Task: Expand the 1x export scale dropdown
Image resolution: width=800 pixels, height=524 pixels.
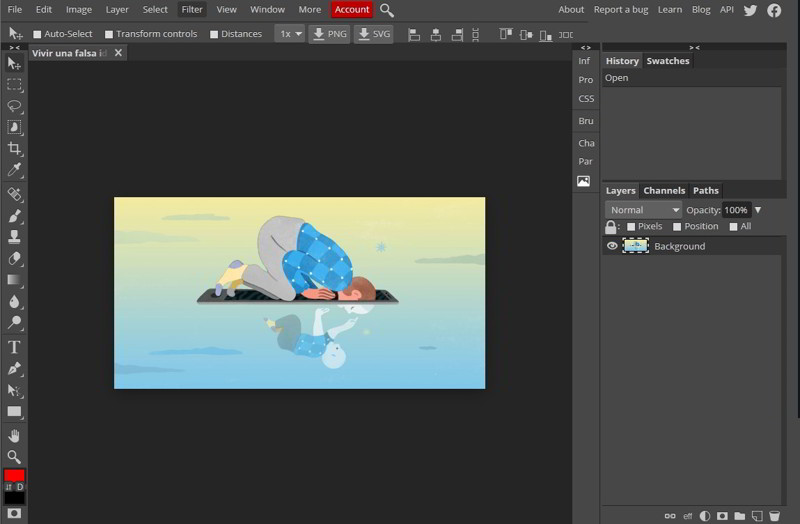Action: [290, 34]
